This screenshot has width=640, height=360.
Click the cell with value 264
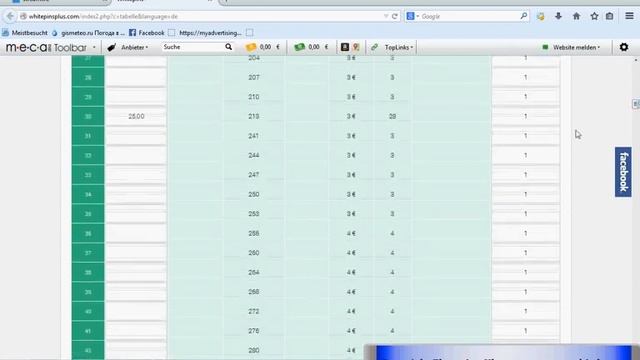tap(254, 272)
